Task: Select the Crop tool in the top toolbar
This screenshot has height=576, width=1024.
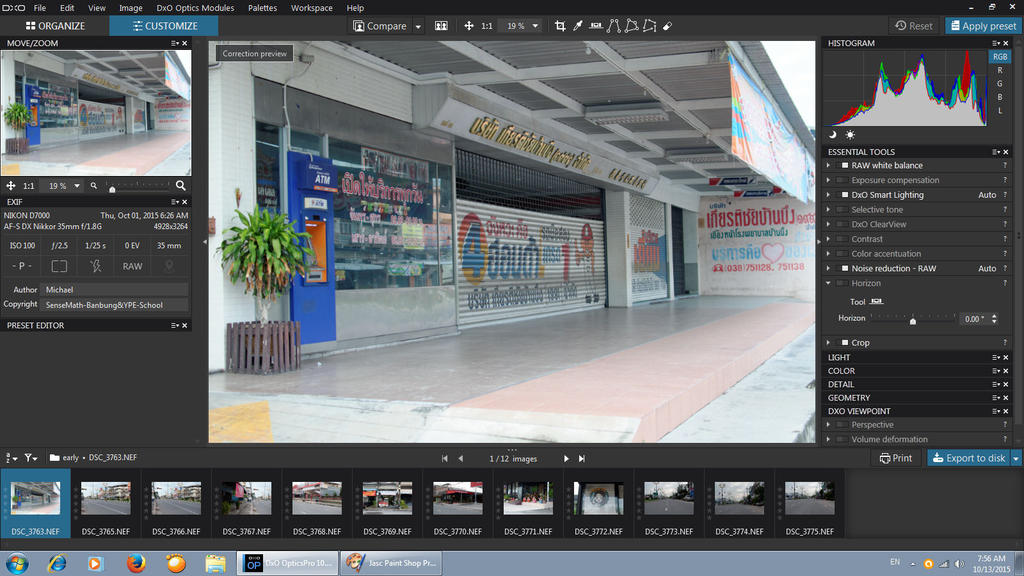Action: pos(560,26)
